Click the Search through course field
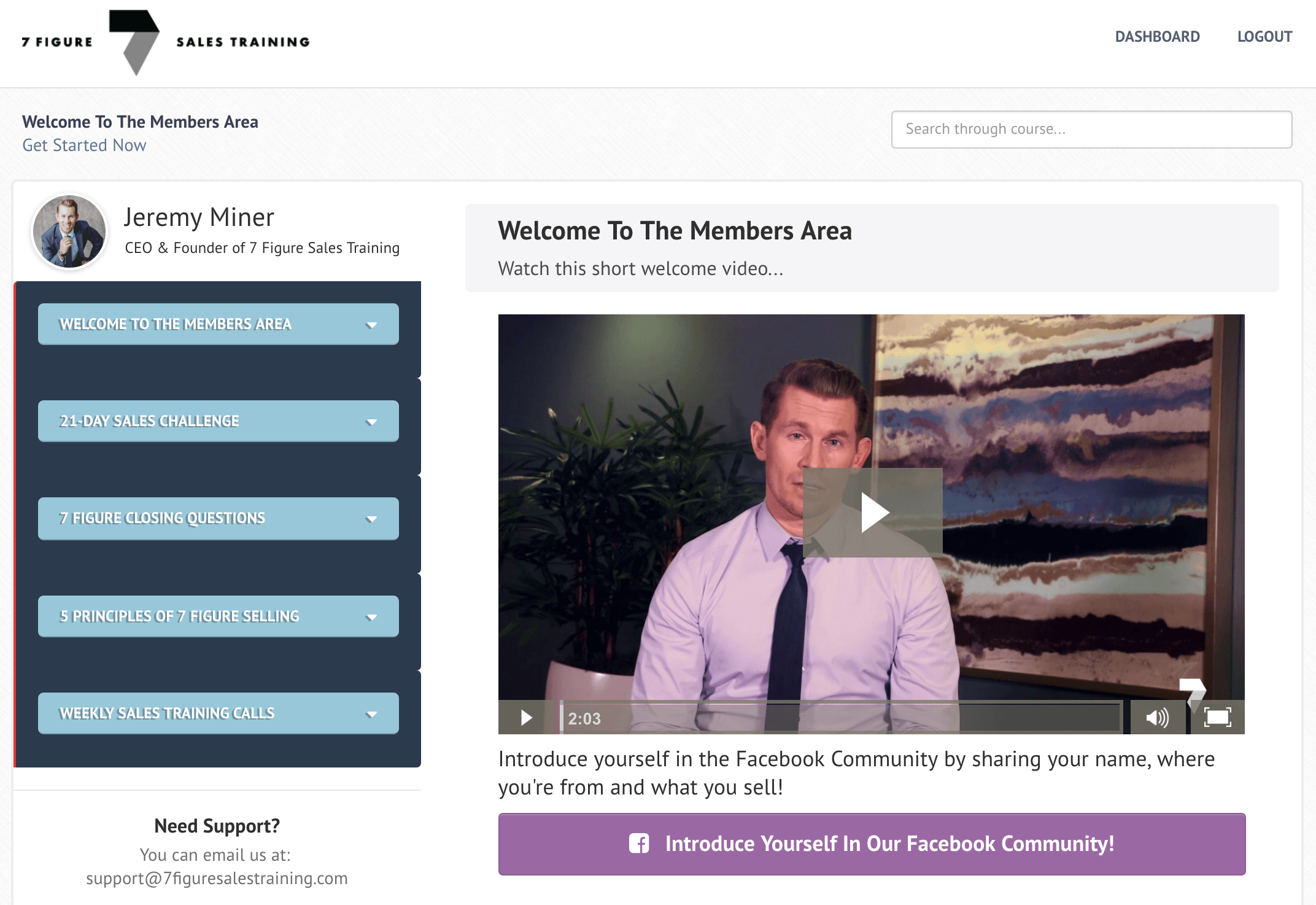1316x905 pixels. [x=1091, y=130]
